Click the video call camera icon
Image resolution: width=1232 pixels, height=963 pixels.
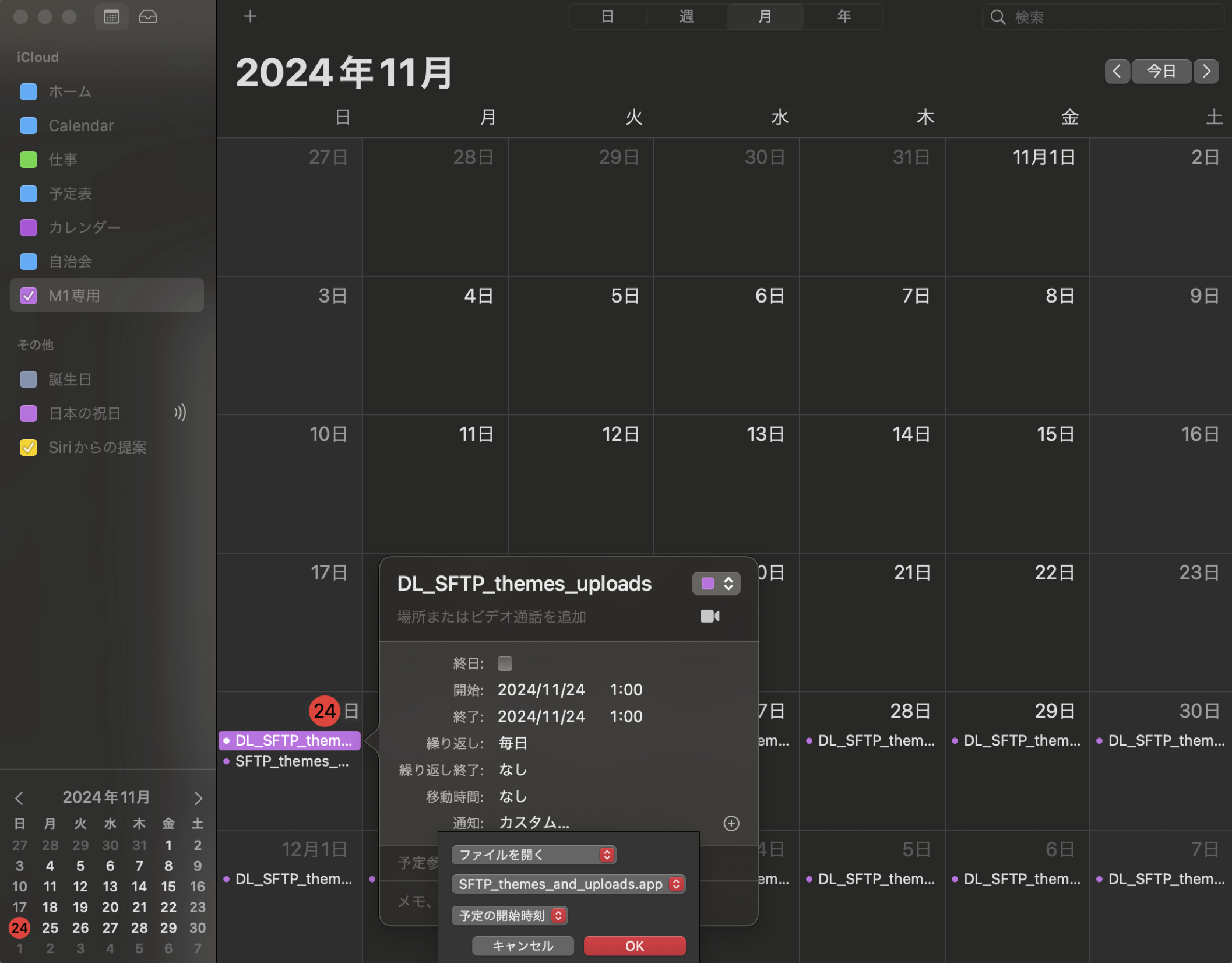tap(709, 616)
